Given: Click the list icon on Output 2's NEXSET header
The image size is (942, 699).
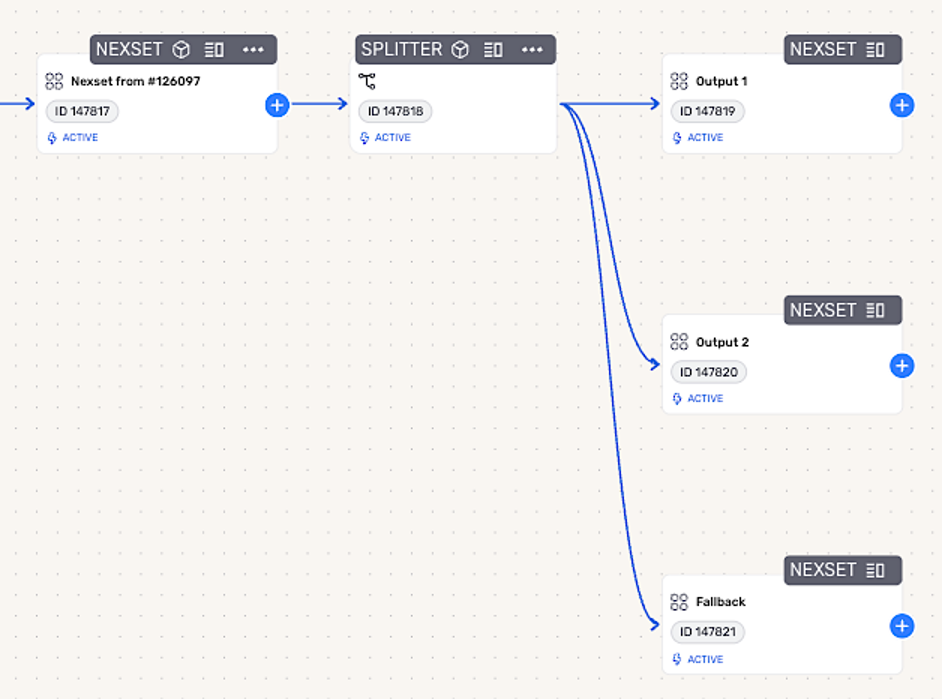Looking at the screenshot, I should (876, 310).
